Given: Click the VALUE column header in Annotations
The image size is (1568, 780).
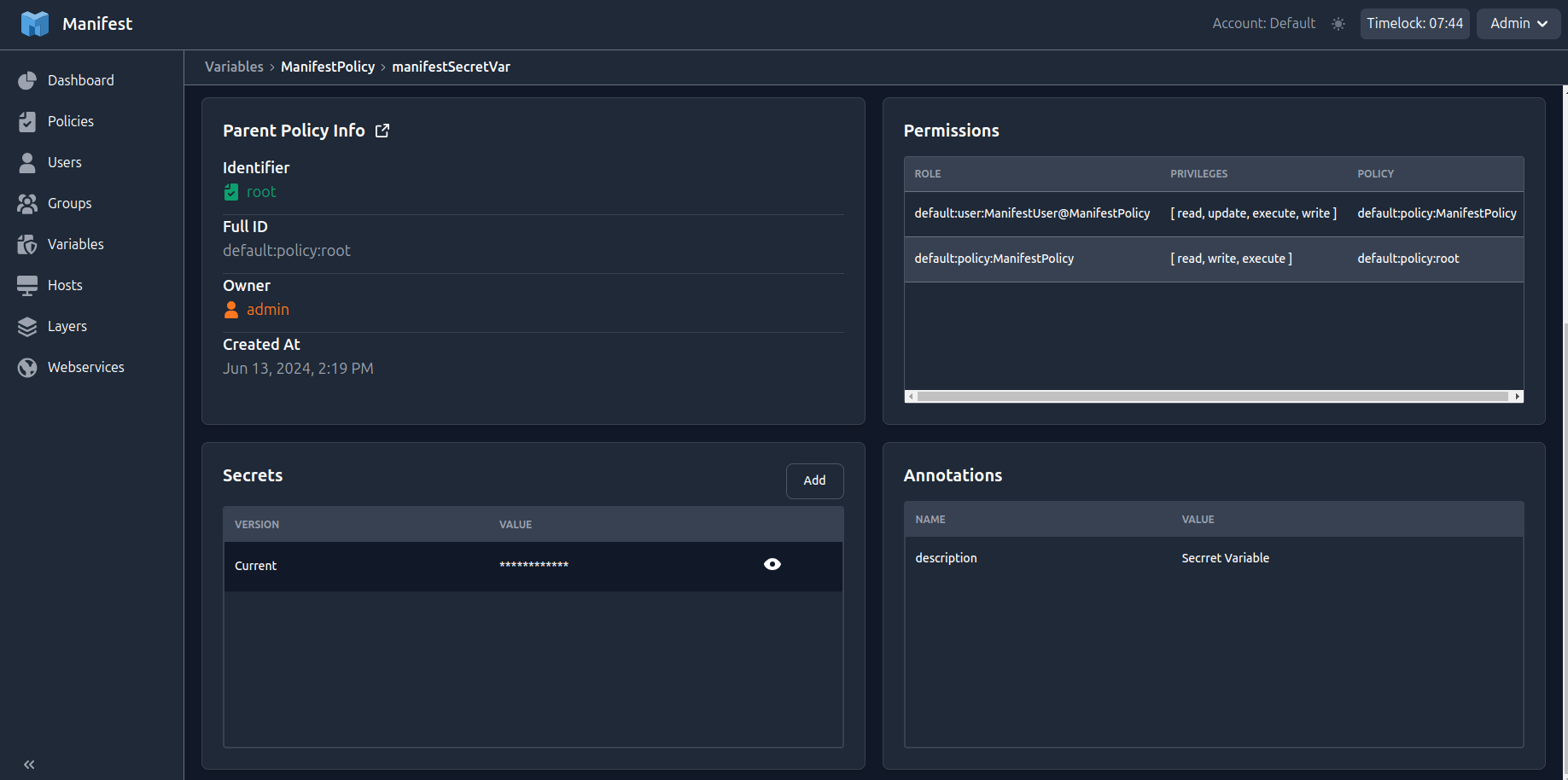Looking at the screenshot, I should [1198, 520].
